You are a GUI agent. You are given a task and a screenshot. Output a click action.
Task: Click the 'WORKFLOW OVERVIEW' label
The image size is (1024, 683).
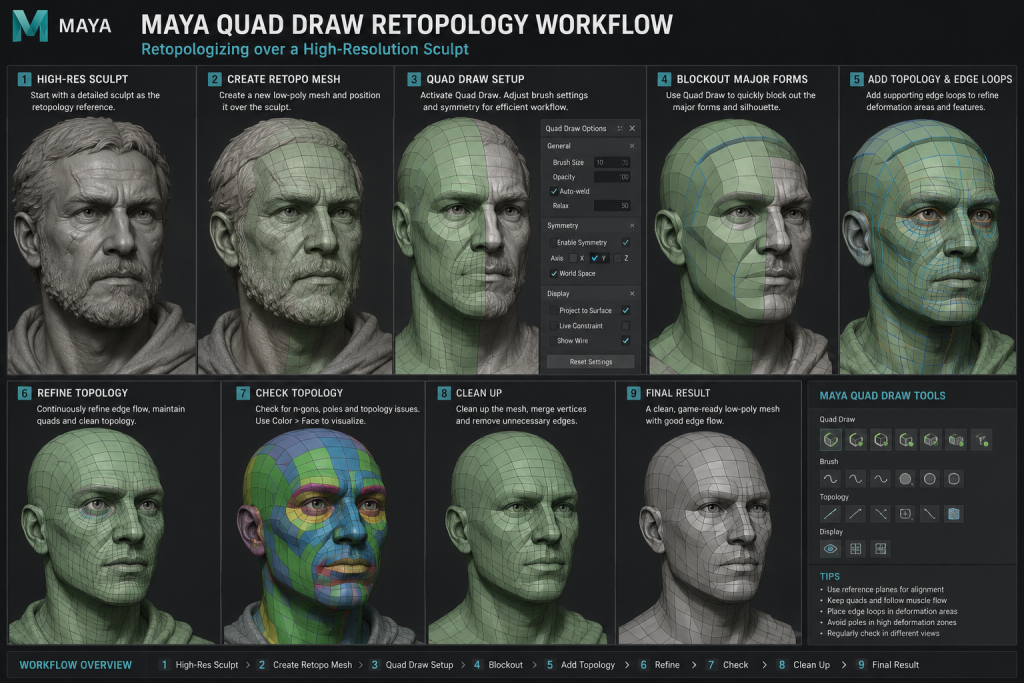point(76,665)
